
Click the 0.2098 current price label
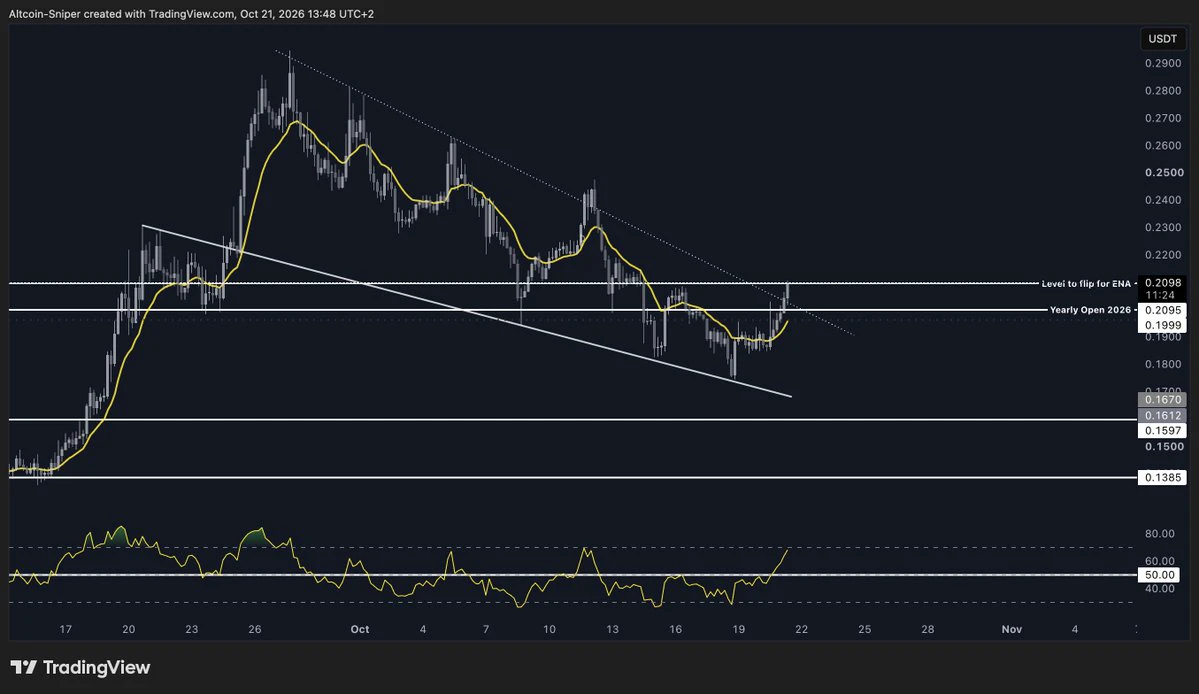point(1162,283)
